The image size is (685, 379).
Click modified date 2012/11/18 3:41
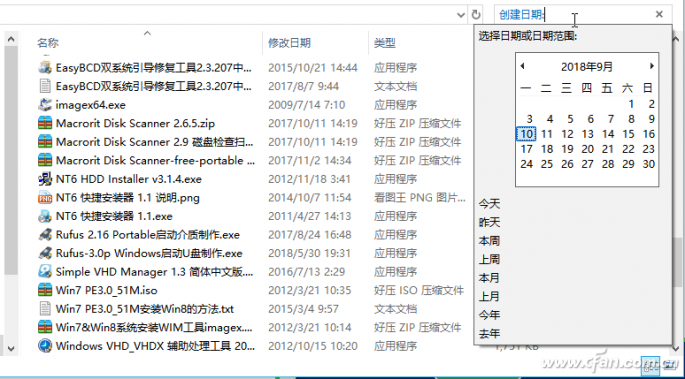coord(310,179)
